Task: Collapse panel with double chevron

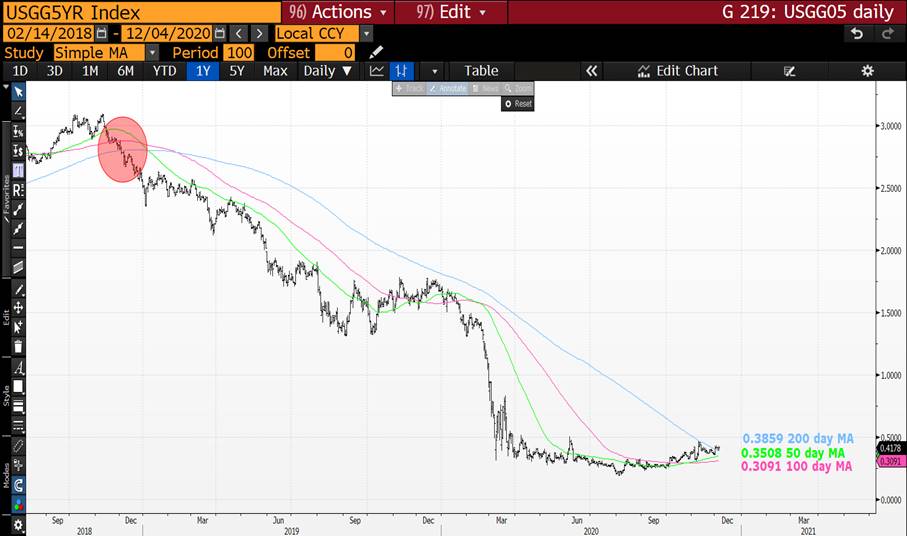Action: point(591,71)
